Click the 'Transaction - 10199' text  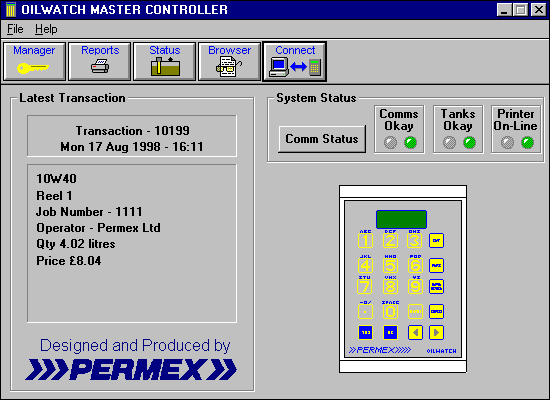(133, 131)
